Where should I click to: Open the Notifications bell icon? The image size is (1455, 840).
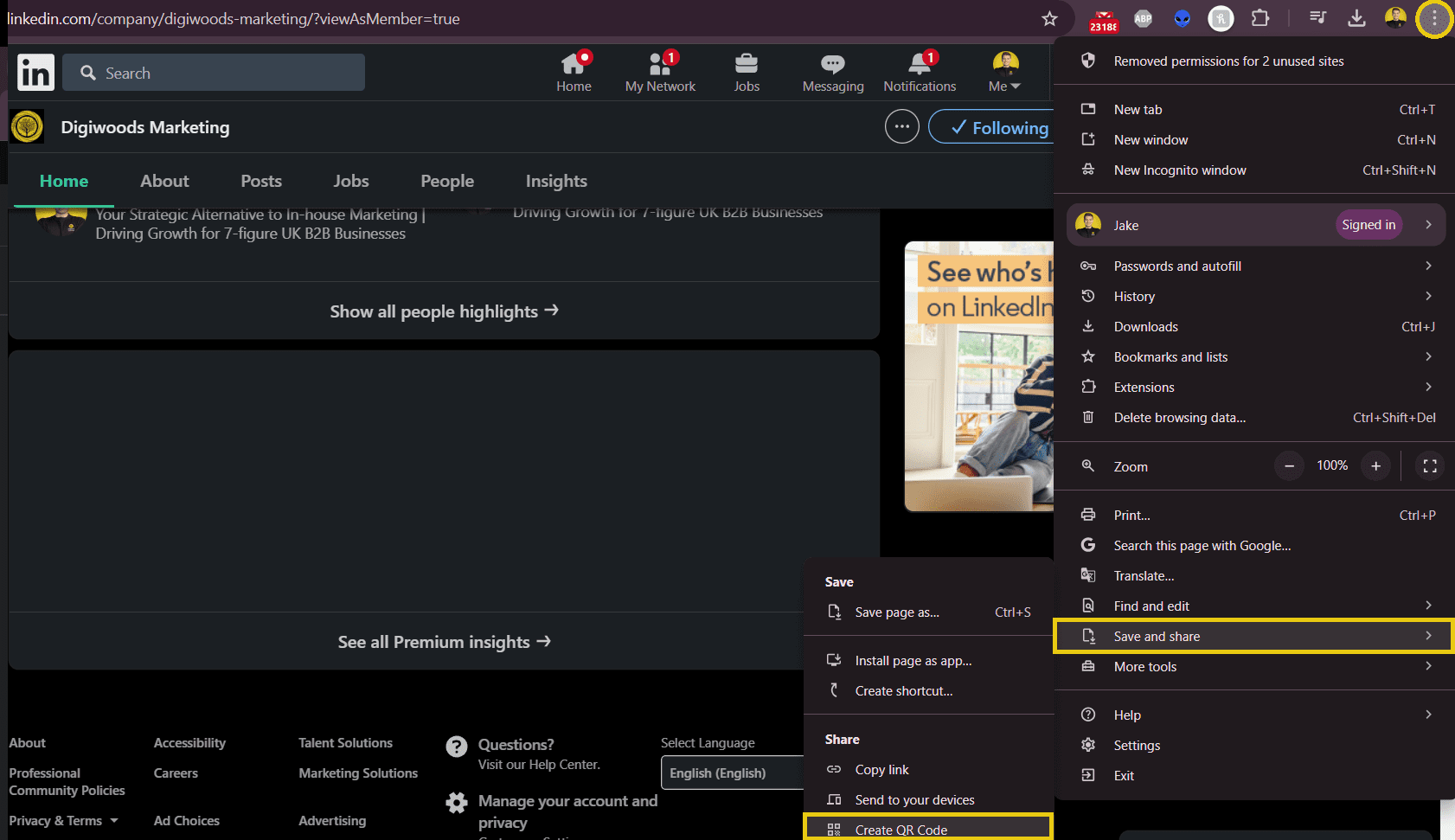(x=920, y=73)
